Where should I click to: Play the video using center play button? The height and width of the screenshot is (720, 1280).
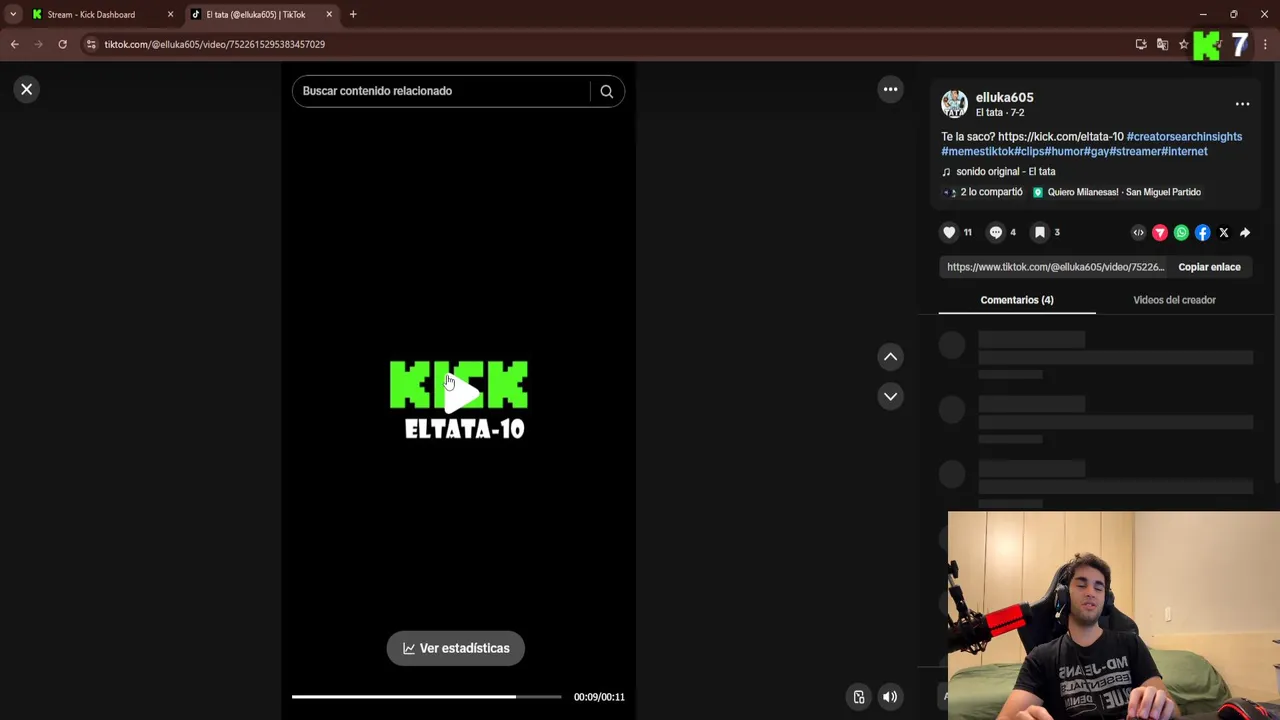(460, 394)
